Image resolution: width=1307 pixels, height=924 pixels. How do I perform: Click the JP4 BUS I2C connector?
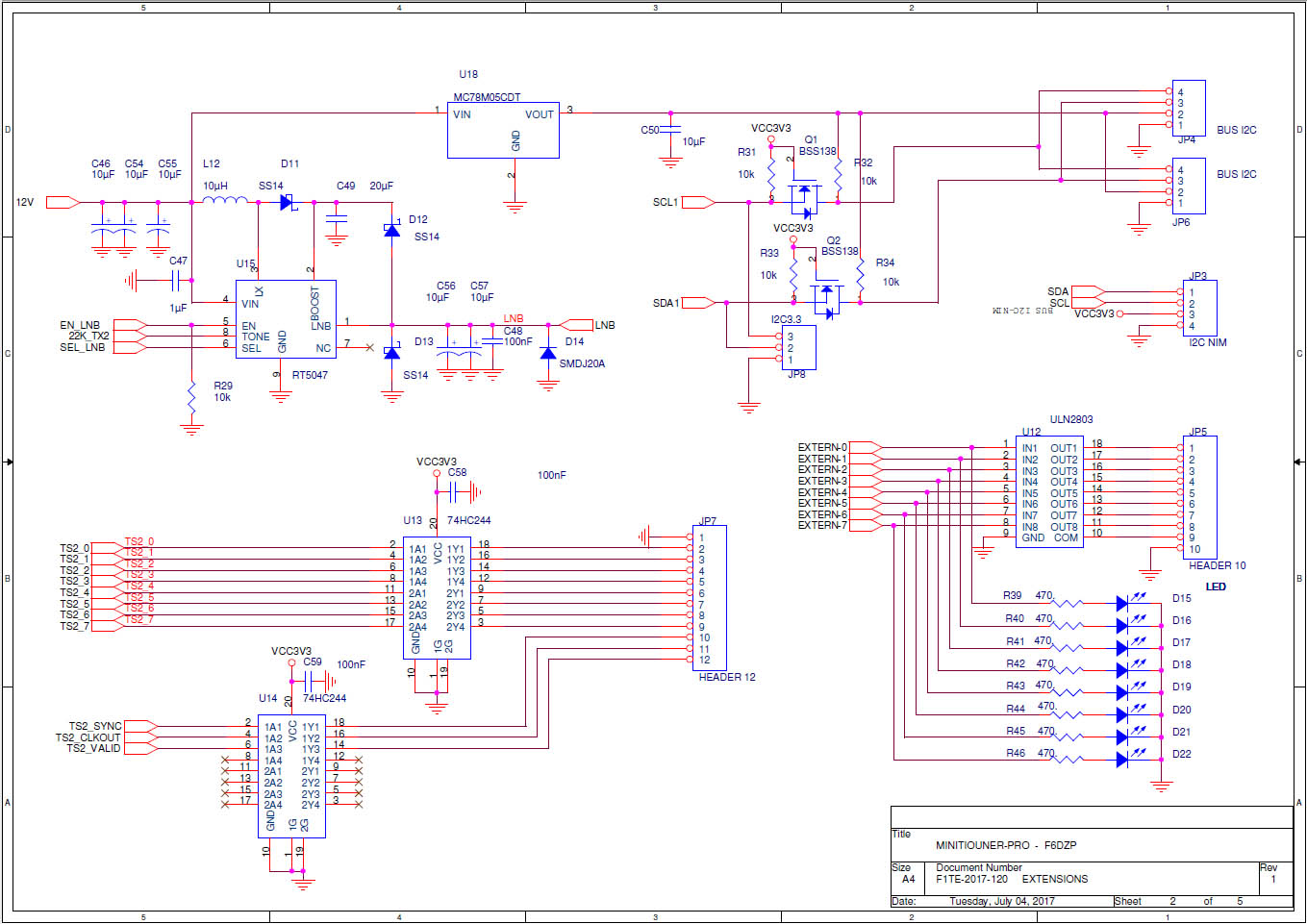click(x=1189, y=109)
